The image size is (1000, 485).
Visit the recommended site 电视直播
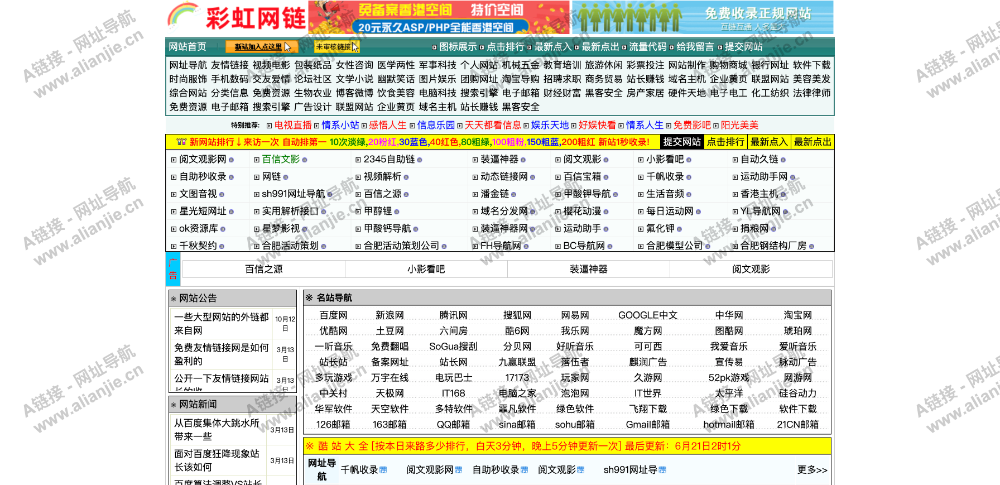pyautogui.click(x=293, y=125)
